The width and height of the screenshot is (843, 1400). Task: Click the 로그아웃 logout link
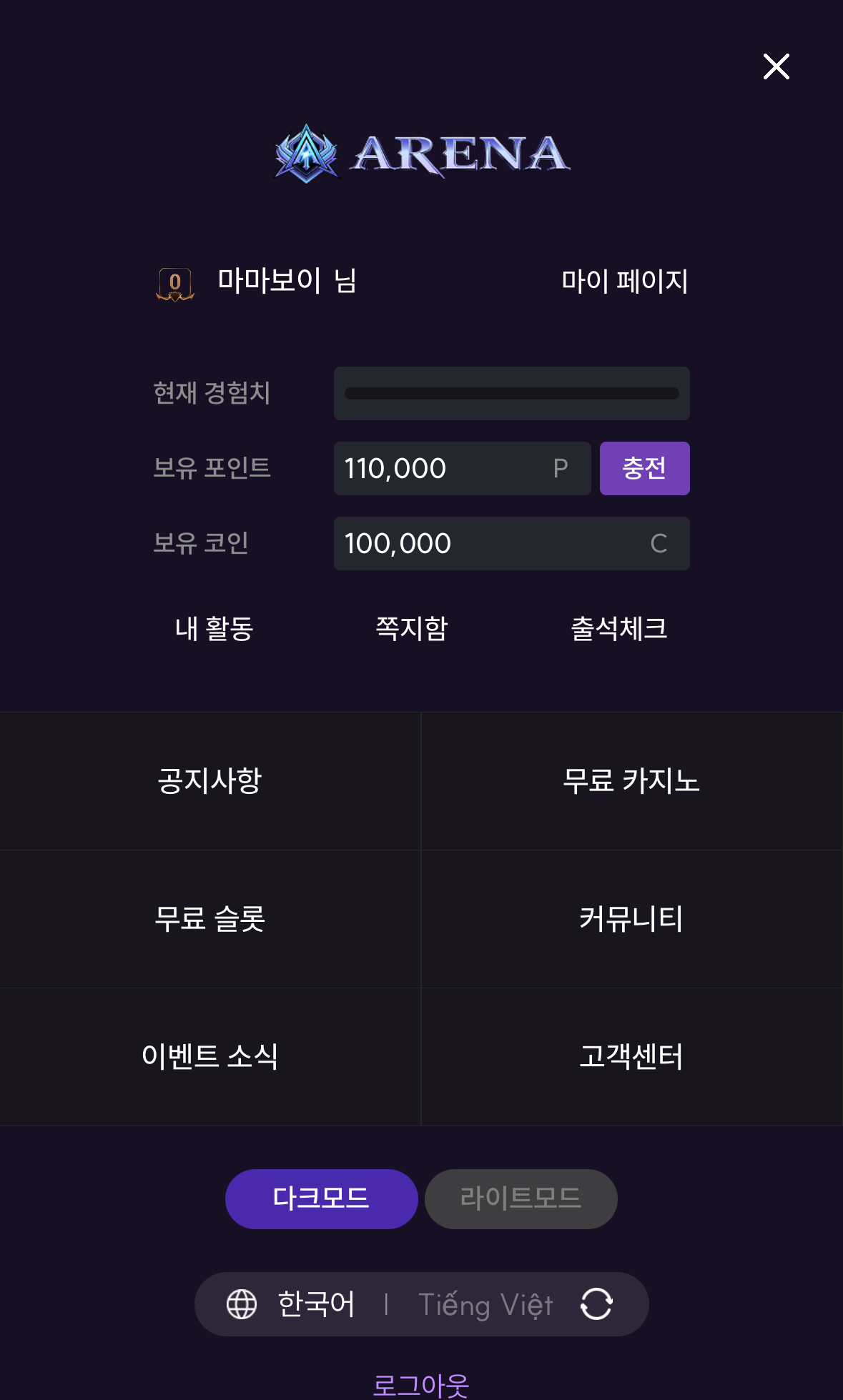coord(421,1385)
